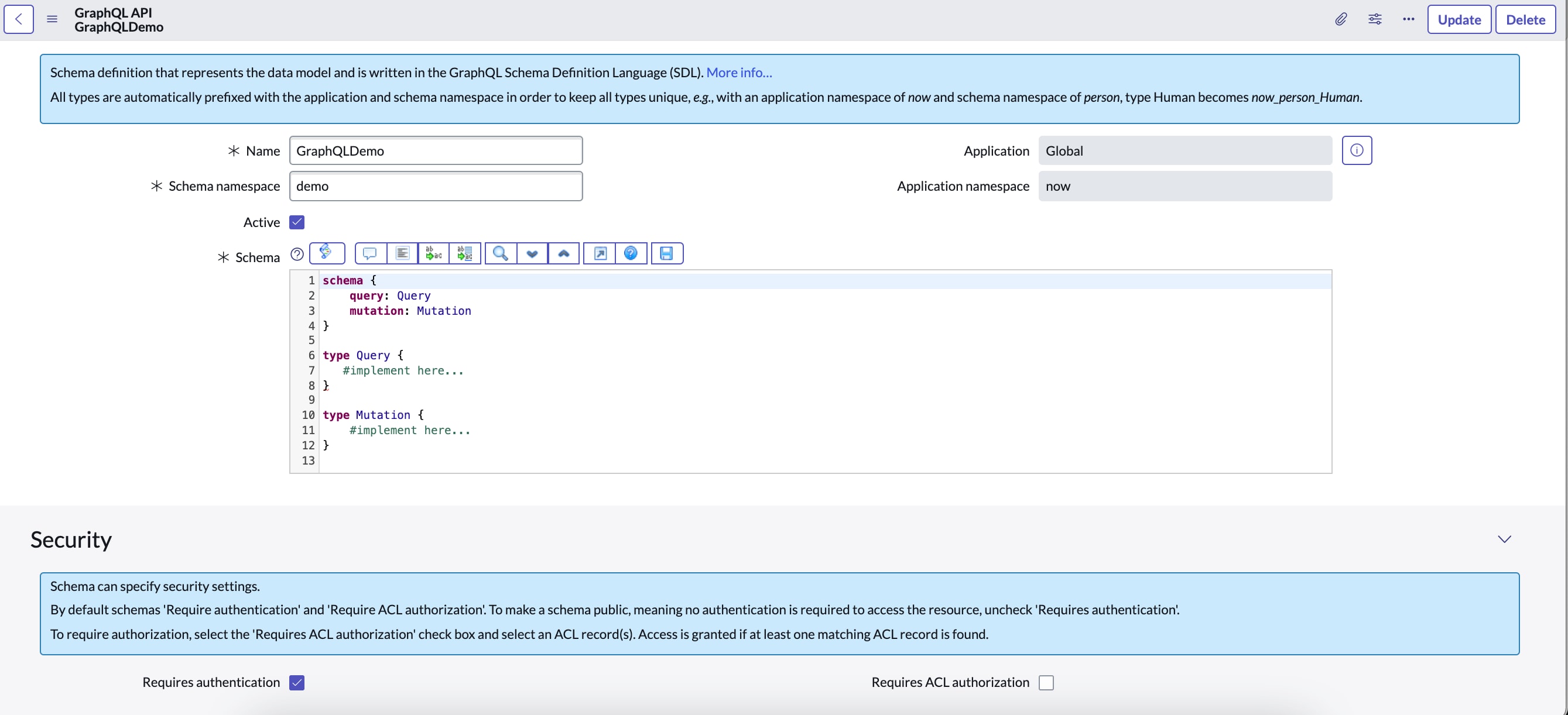Enable Requires ACL authorization checkbox
Screen dimensions: 1568x715
1046,682
